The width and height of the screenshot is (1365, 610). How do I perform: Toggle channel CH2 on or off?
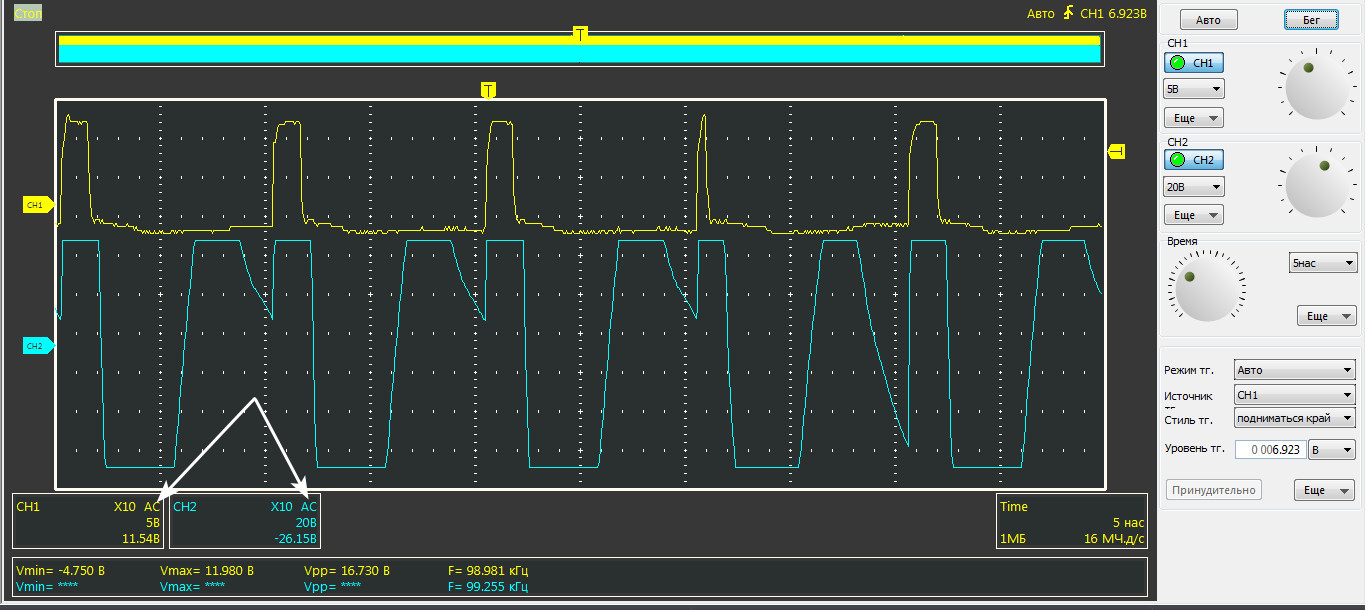1193,160
